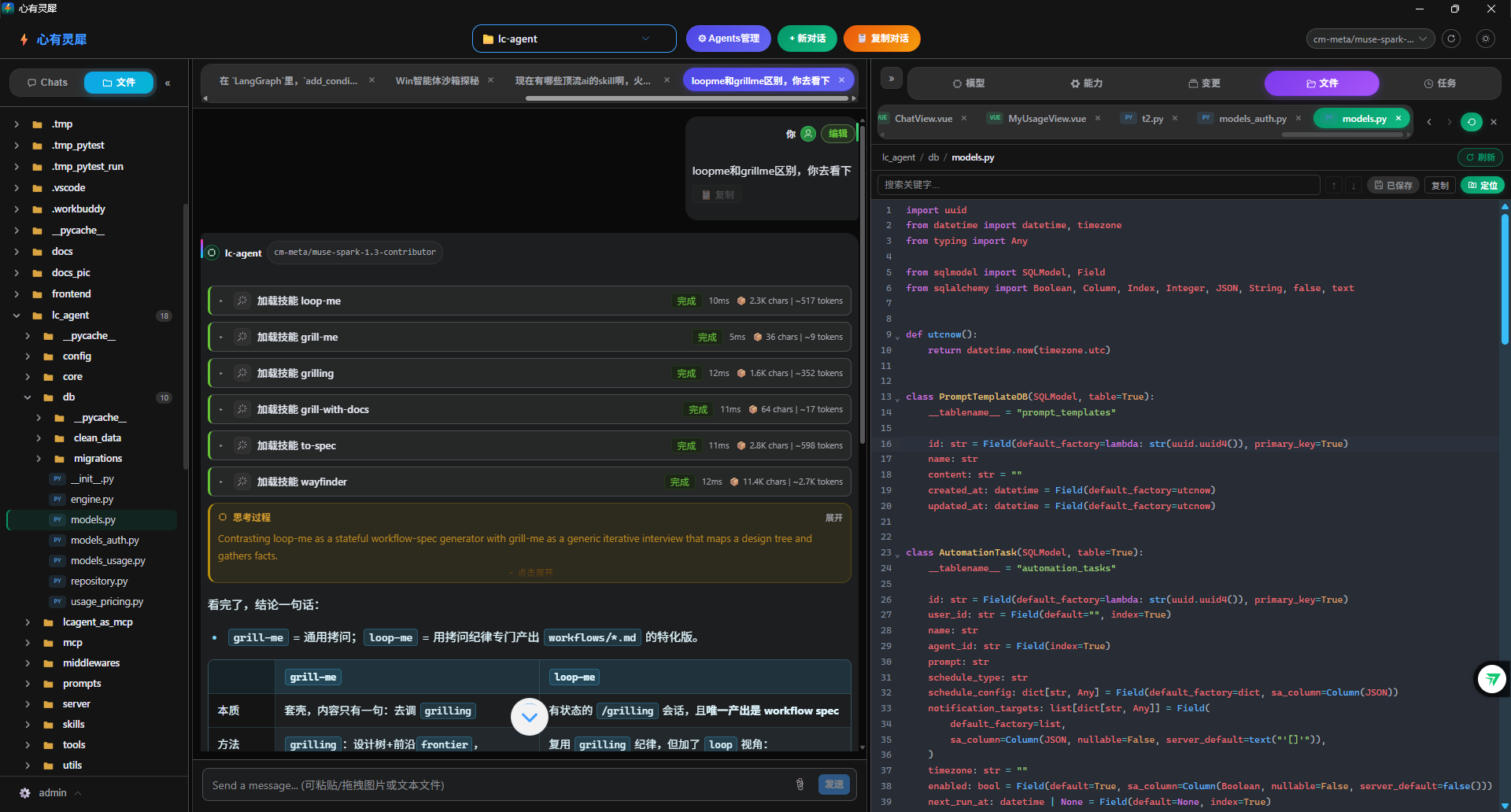
Task: Click the Agents管理 button
Action: point(728,39)
